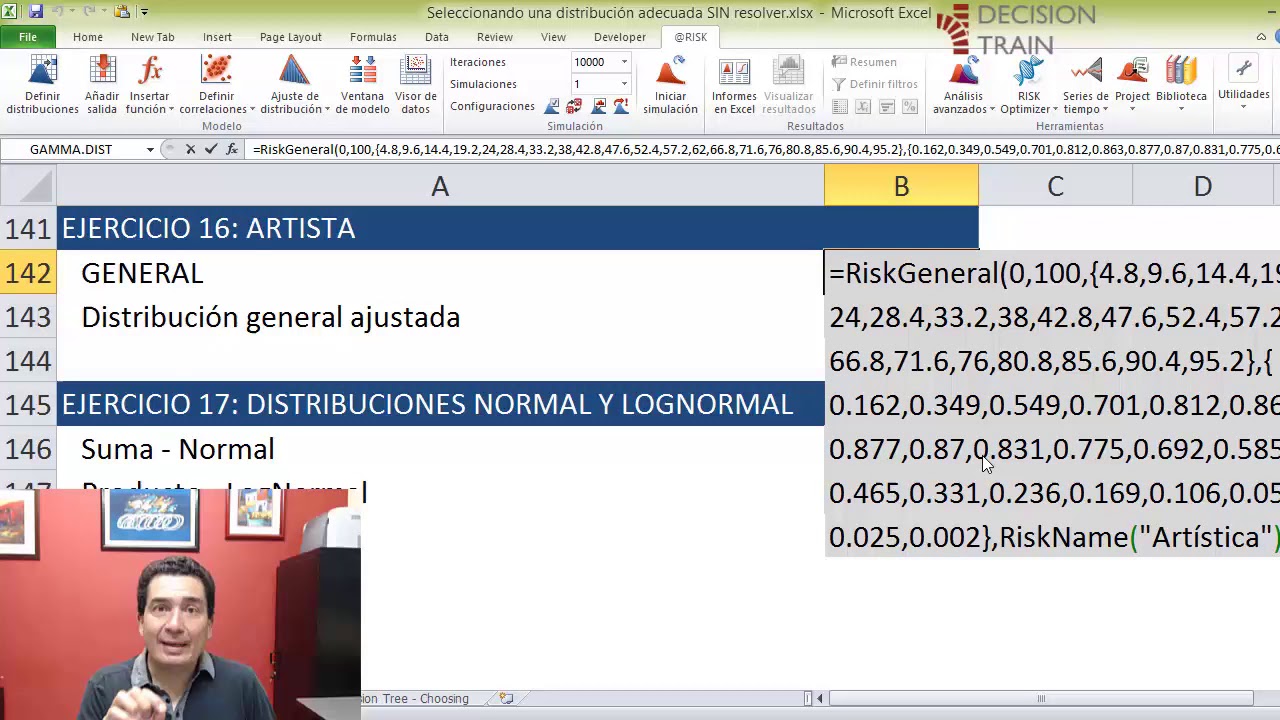Switch to the Formulas tab
Screen dimensions: 1280x720
click(x=373, y=37)
